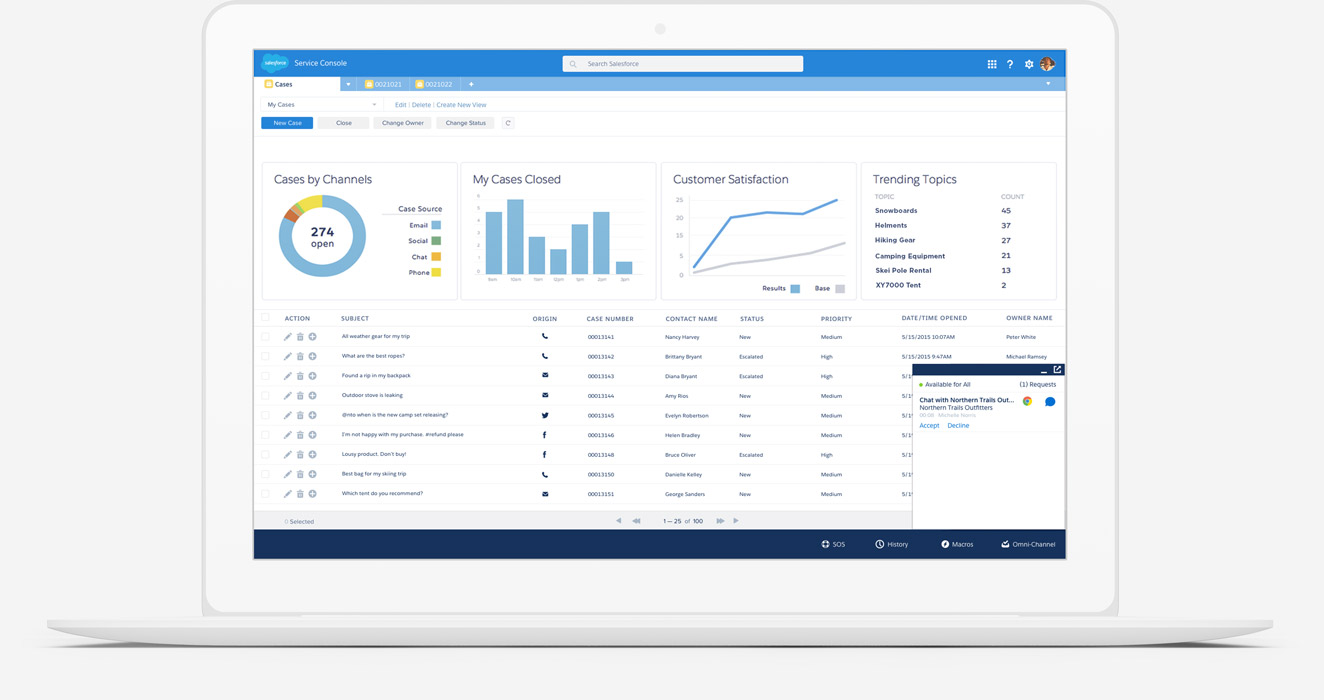Open the Setup gear icon
Image resolution: width=1324 pixels, height=700 pixels.
[x=1028, y=64]
